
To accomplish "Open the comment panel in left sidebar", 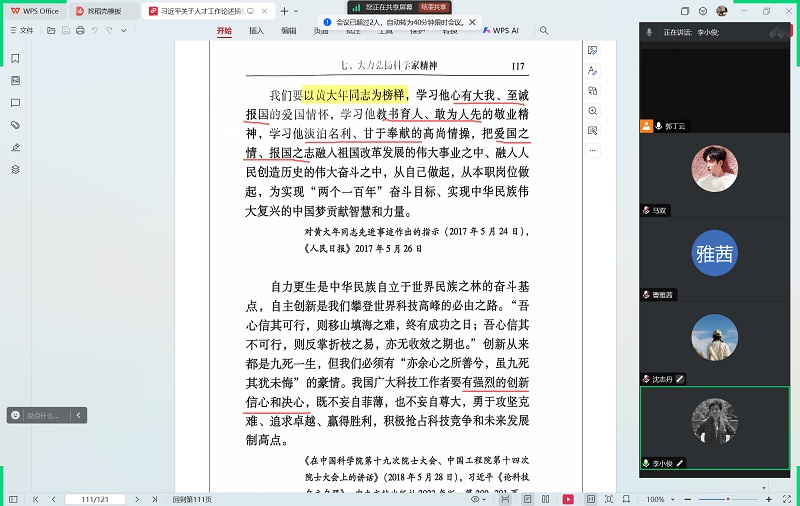I will coord(15,103).
